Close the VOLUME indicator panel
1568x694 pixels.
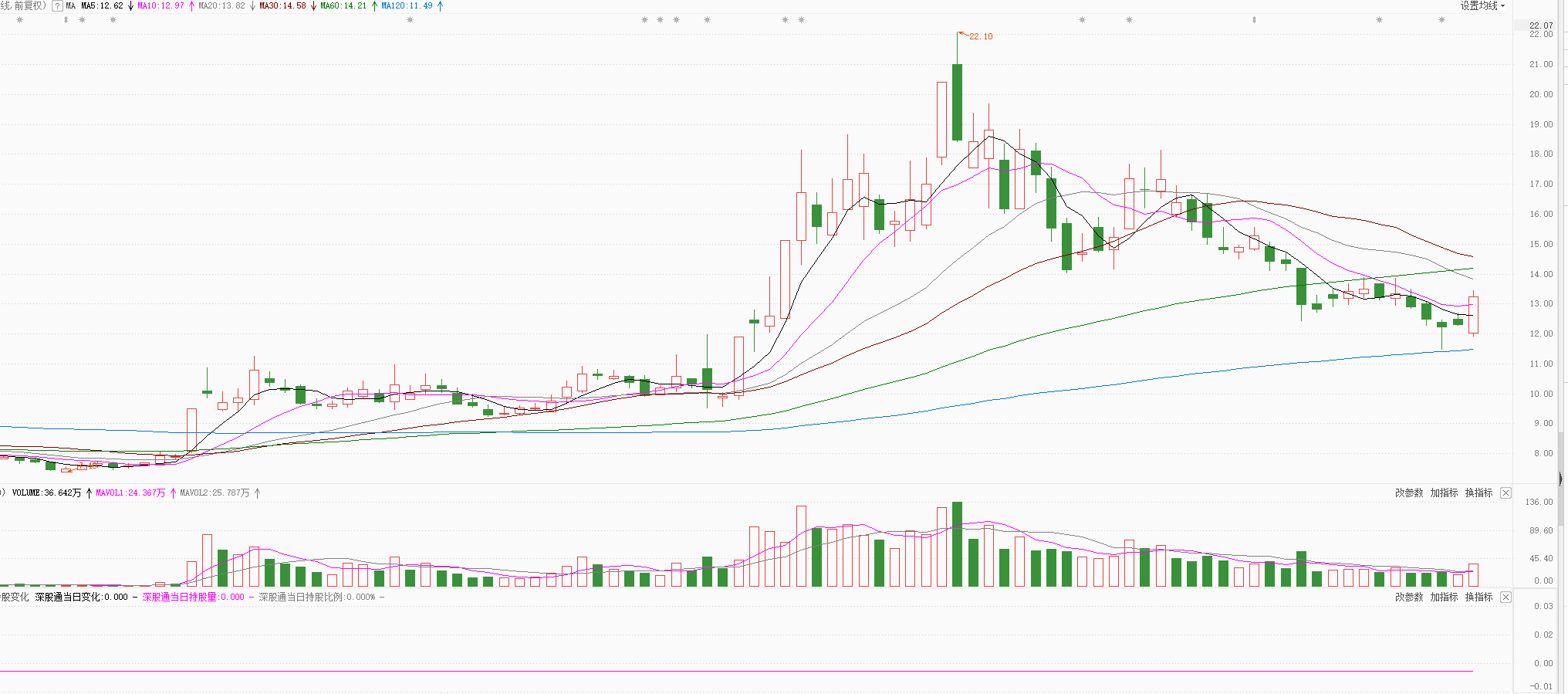(1505, 493)
